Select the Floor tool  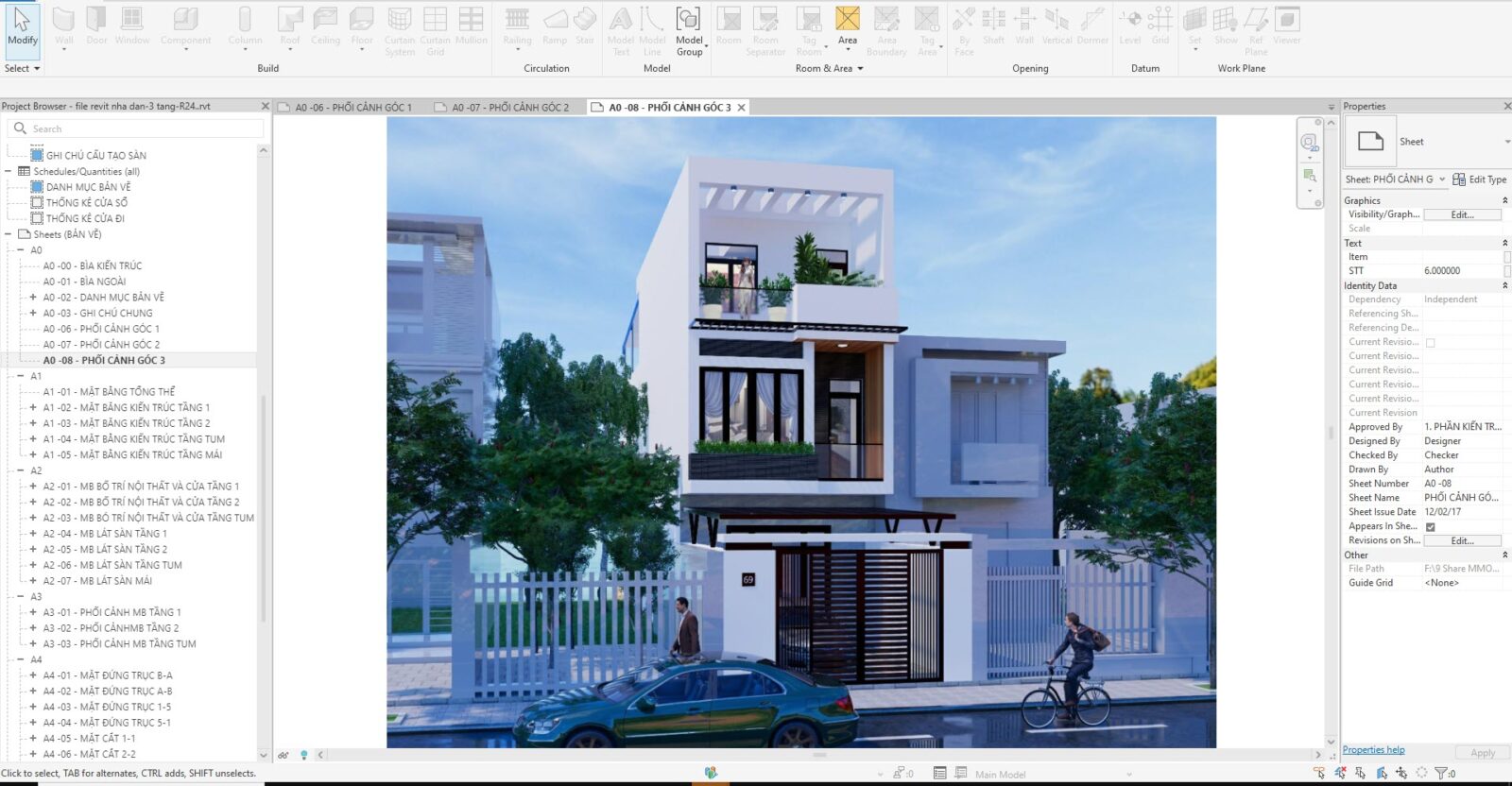(x=362, y=26)
